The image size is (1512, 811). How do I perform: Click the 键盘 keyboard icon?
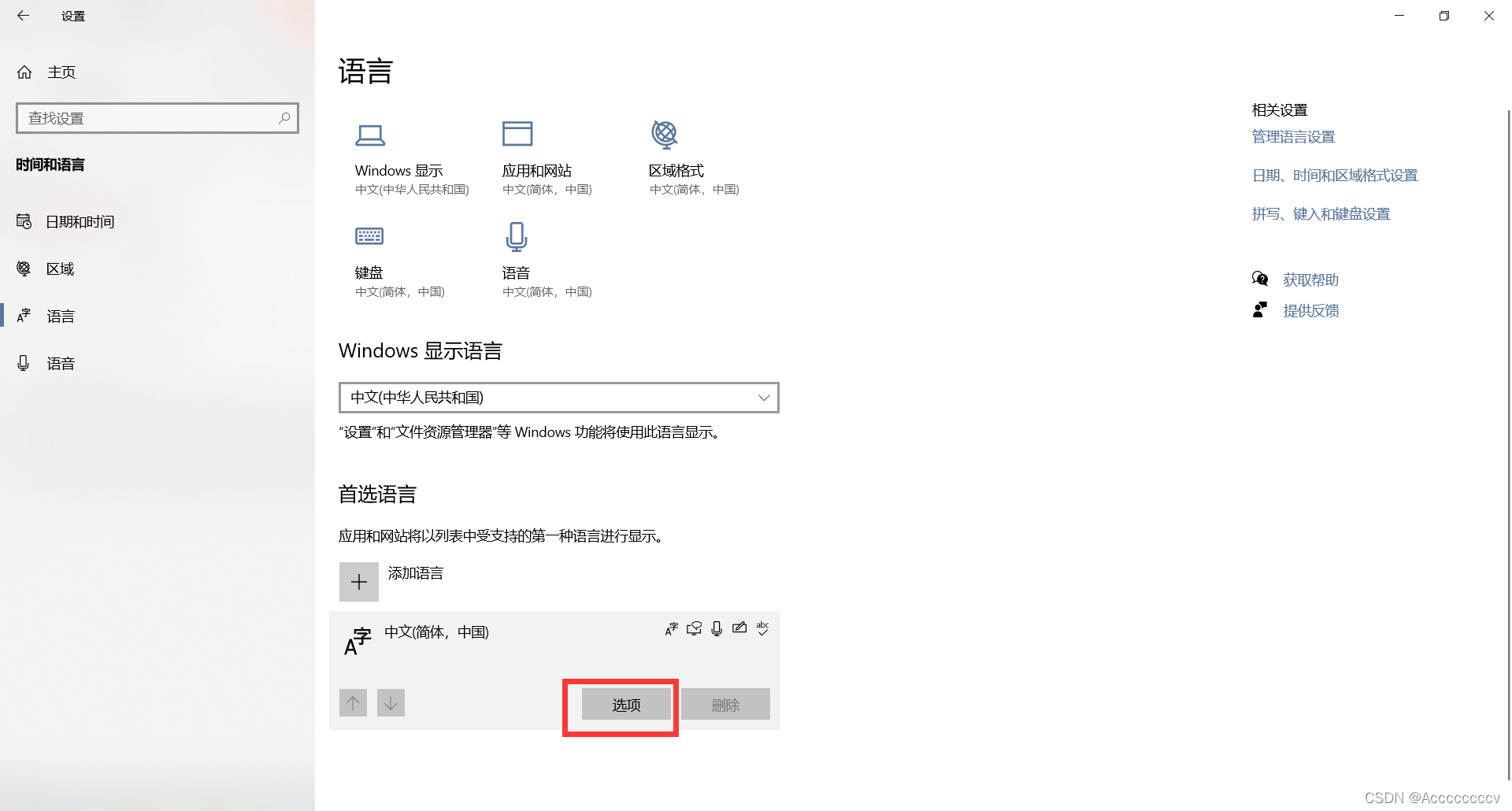click(369, 236)
